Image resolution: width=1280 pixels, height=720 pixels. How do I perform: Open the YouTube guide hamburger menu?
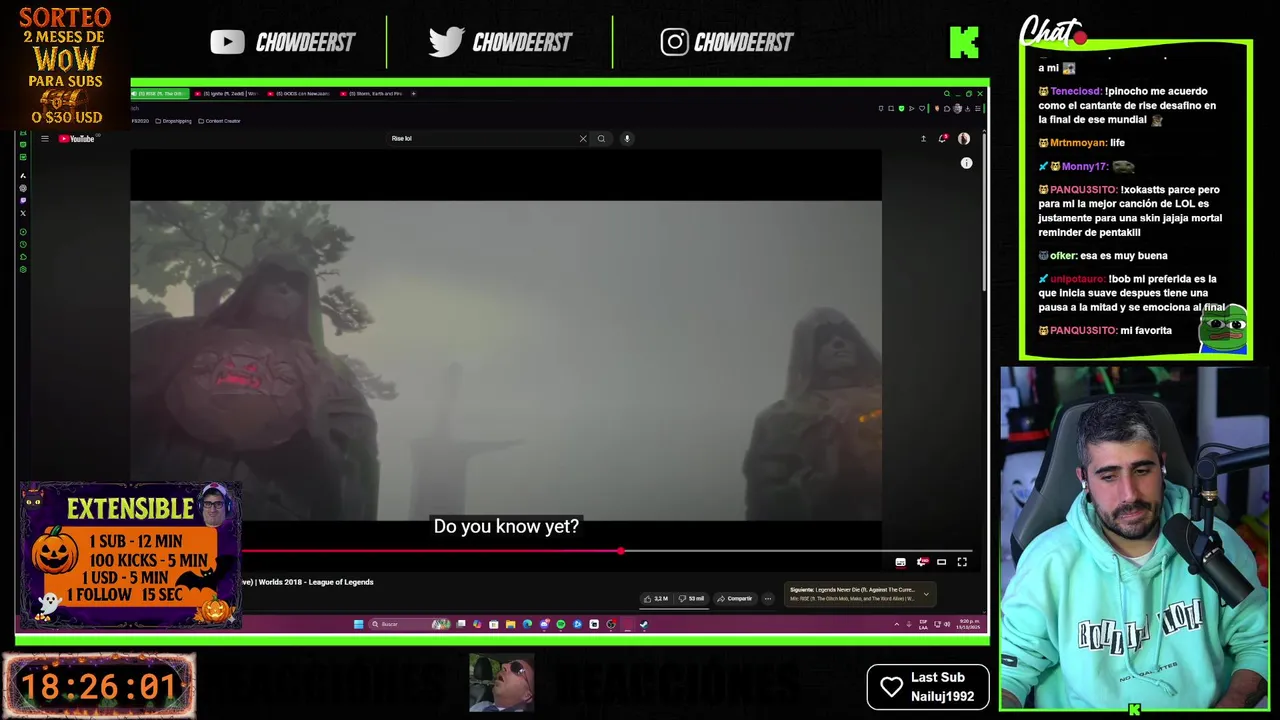[x=45, y=139]
